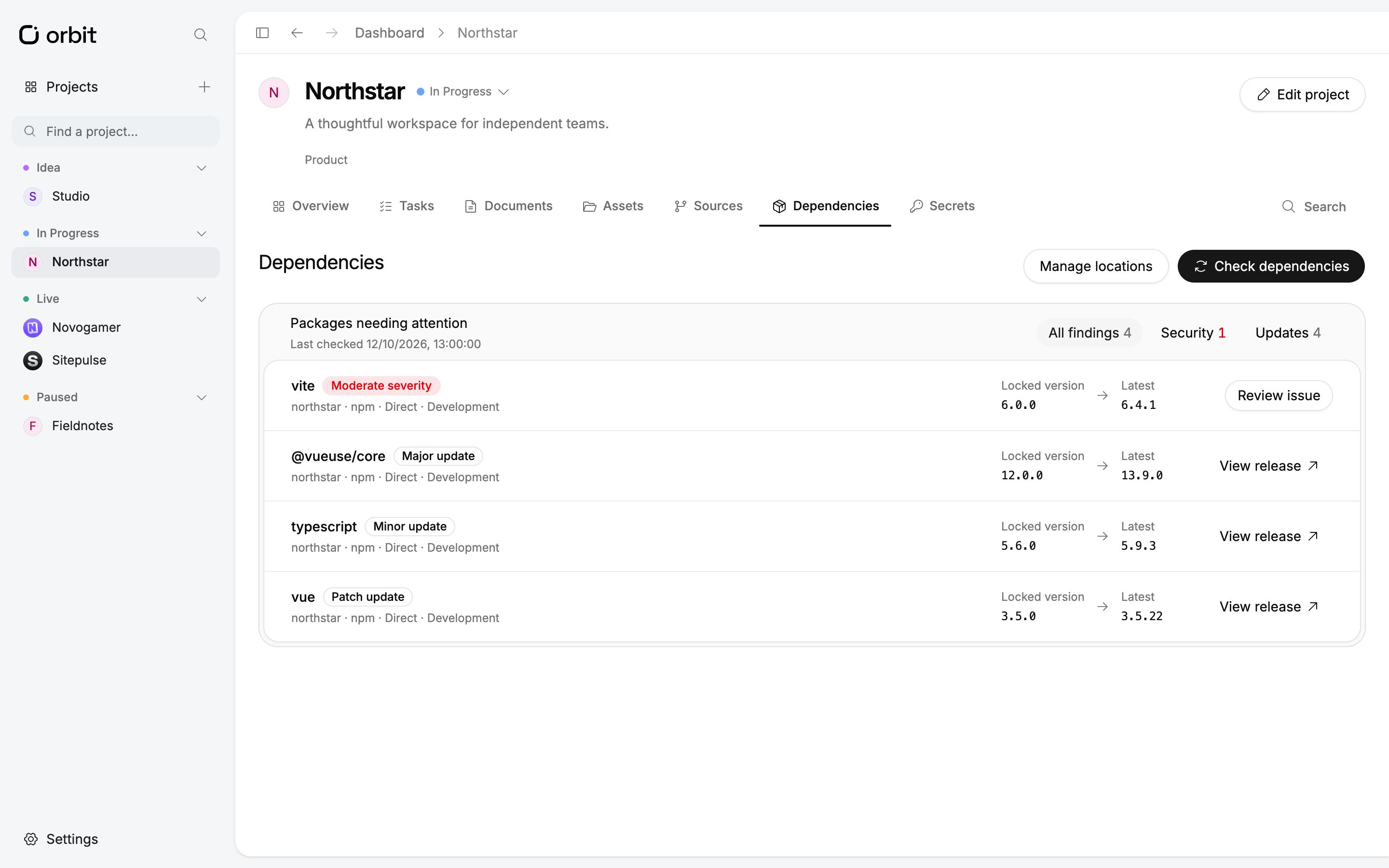This screenshot has width=1389, height=868.
Task: Open the In Progress status dropdown
Action: point(463,92)
